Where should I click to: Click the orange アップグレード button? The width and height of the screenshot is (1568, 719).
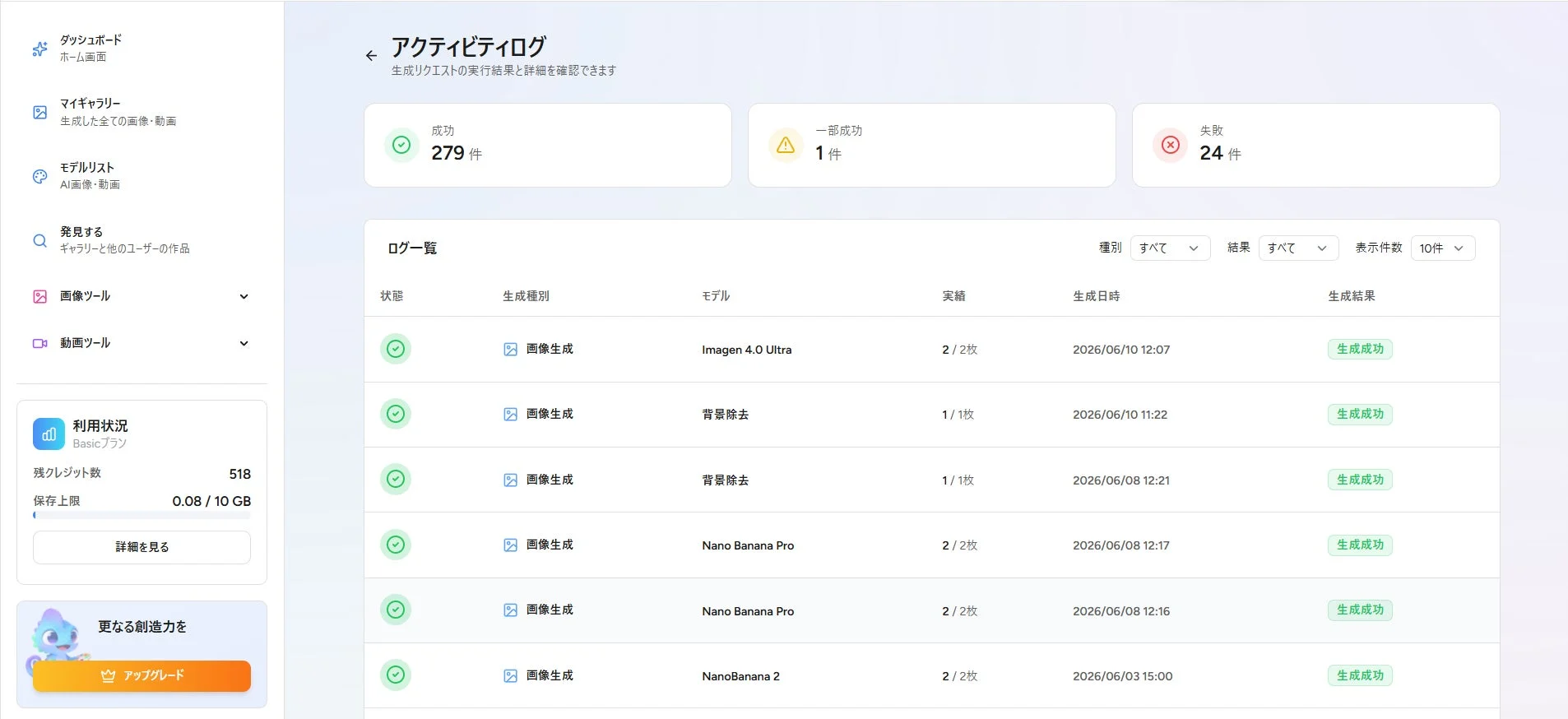point(141,675)
